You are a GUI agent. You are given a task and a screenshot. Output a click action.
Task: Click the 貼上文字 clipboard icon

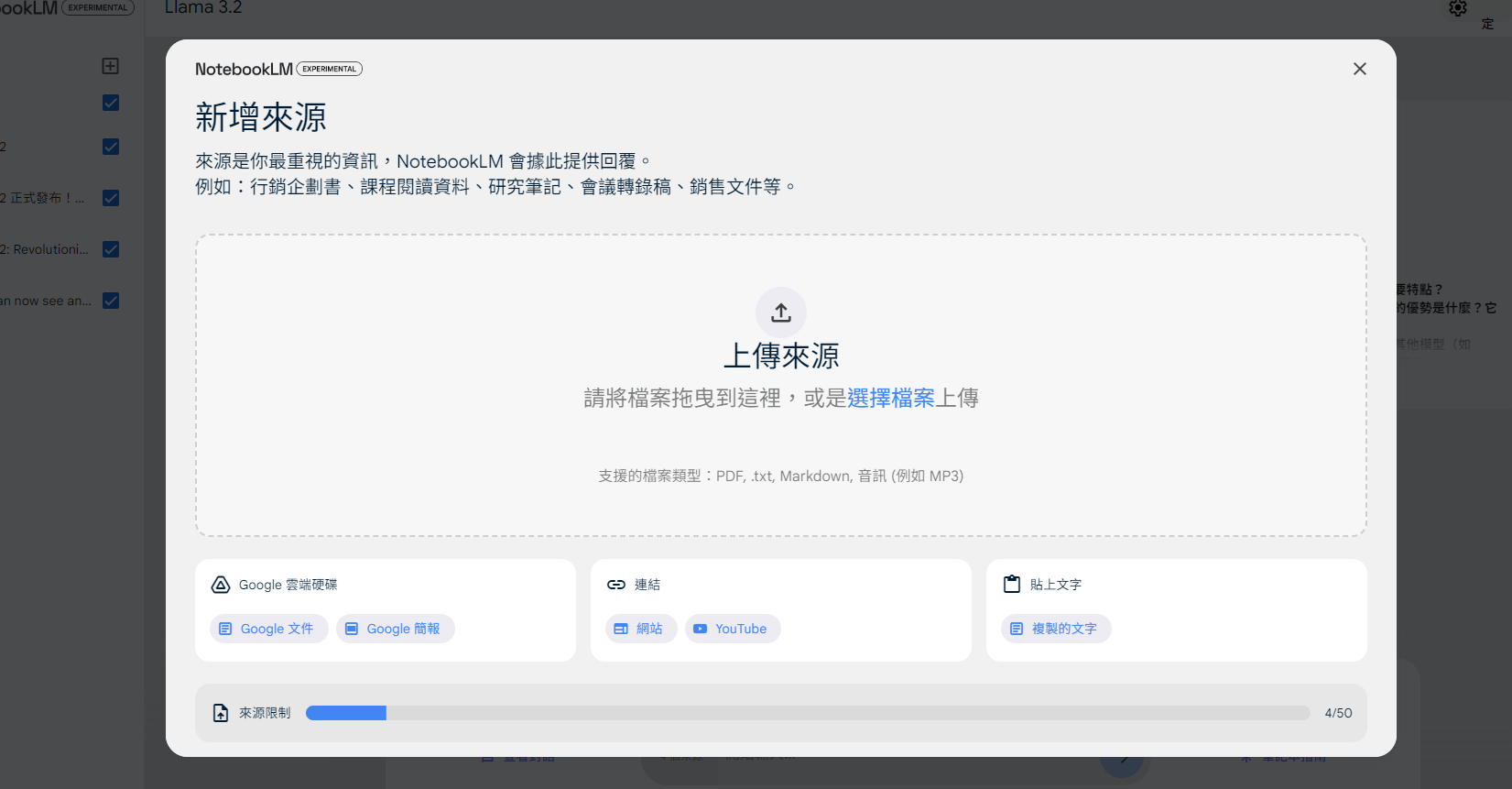[1012, 585]
